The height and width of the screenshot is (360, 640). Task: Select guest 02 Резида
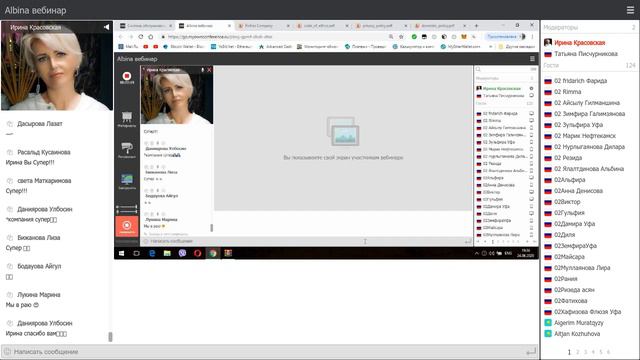pos(568,158)
